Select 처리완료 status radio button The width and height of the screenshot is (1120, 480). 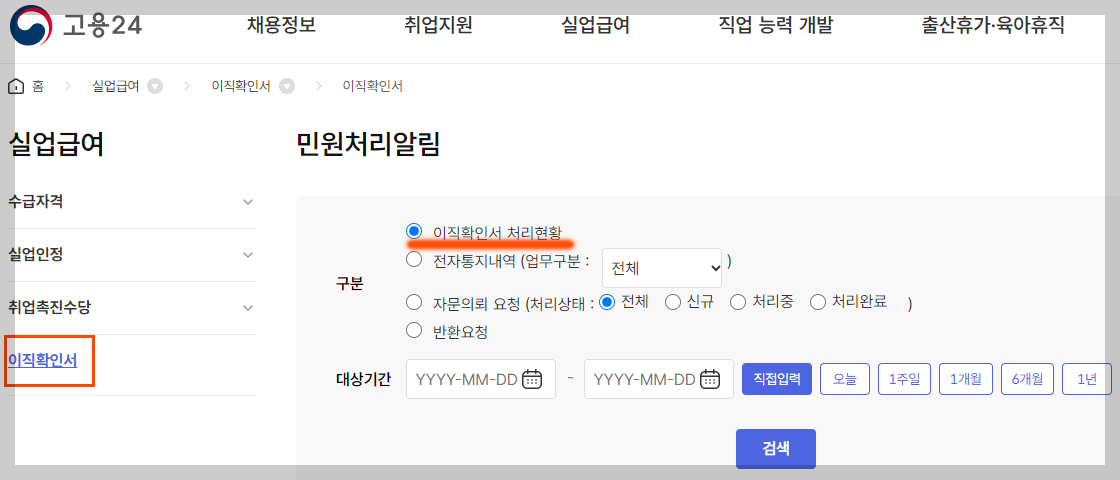coord(818,302)
